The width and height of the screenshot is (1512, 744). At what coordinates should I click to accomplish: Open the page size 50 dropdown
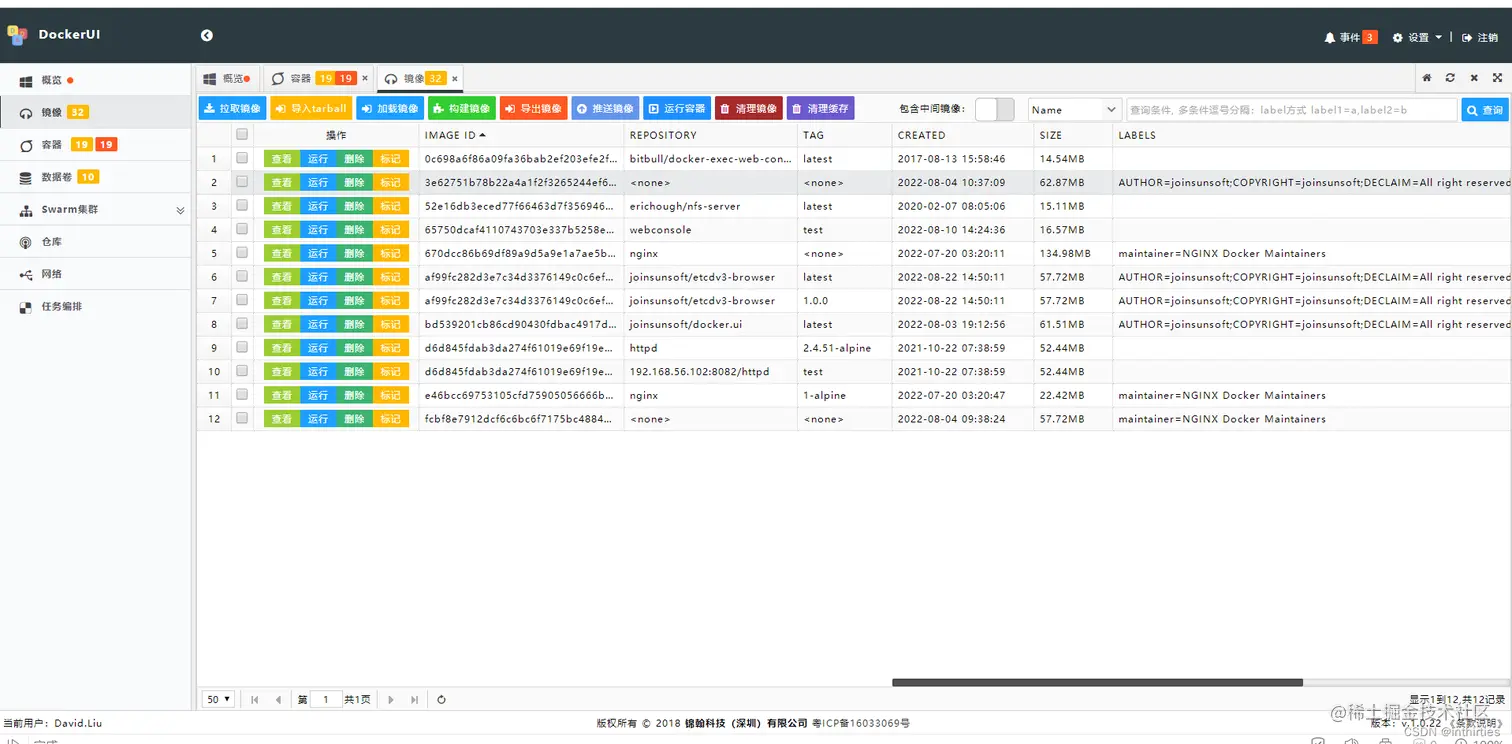219,699
